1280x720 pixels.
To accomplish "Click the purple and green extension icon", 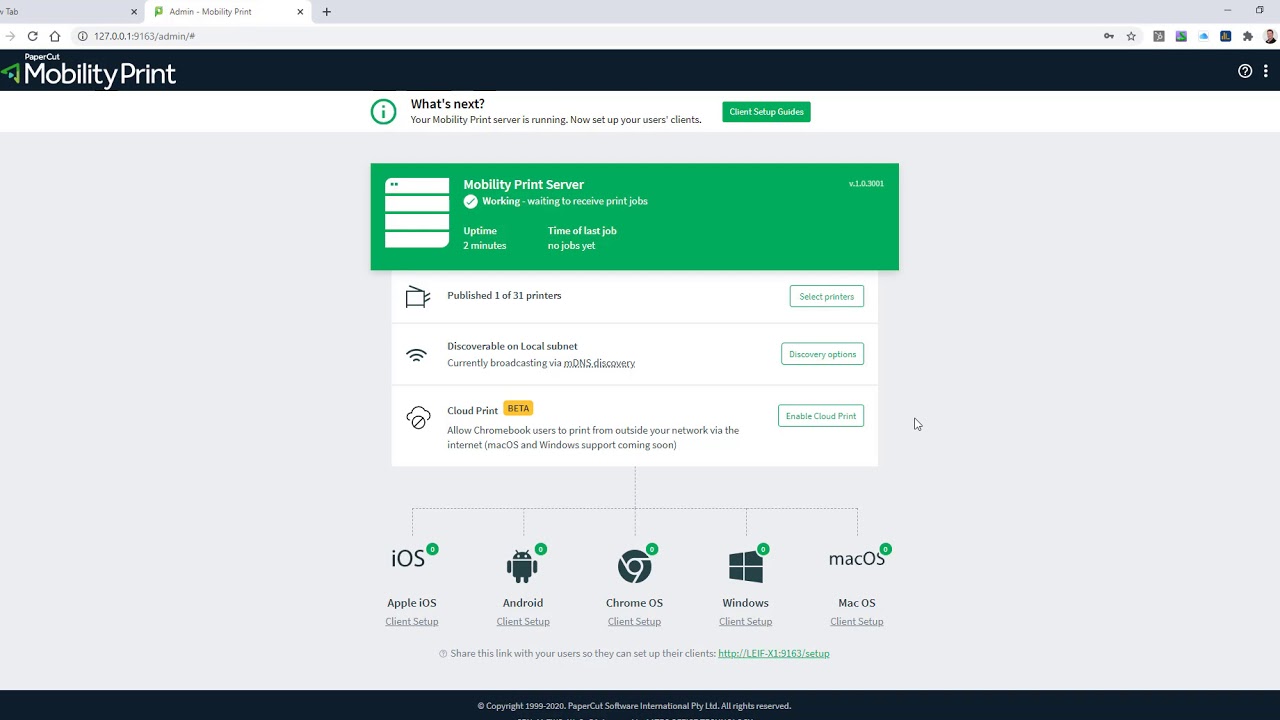I will click(x=1181, y=36).
